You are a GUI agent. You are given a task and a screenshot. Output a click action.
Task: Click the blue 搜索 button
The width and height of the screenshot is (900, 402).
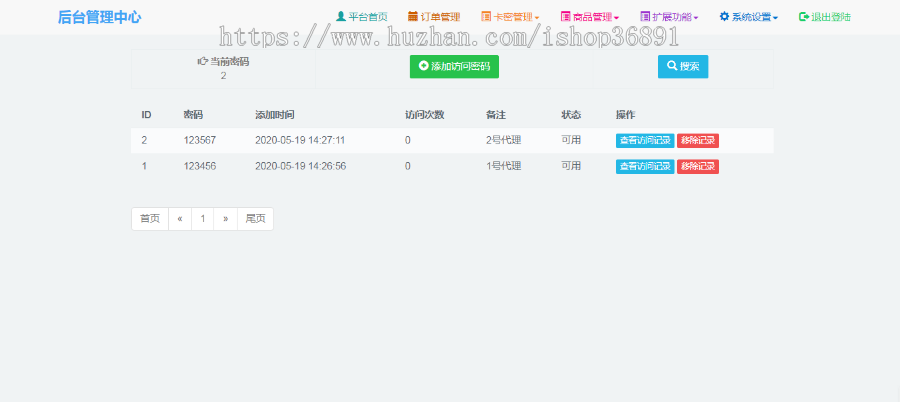pos(683,67)
